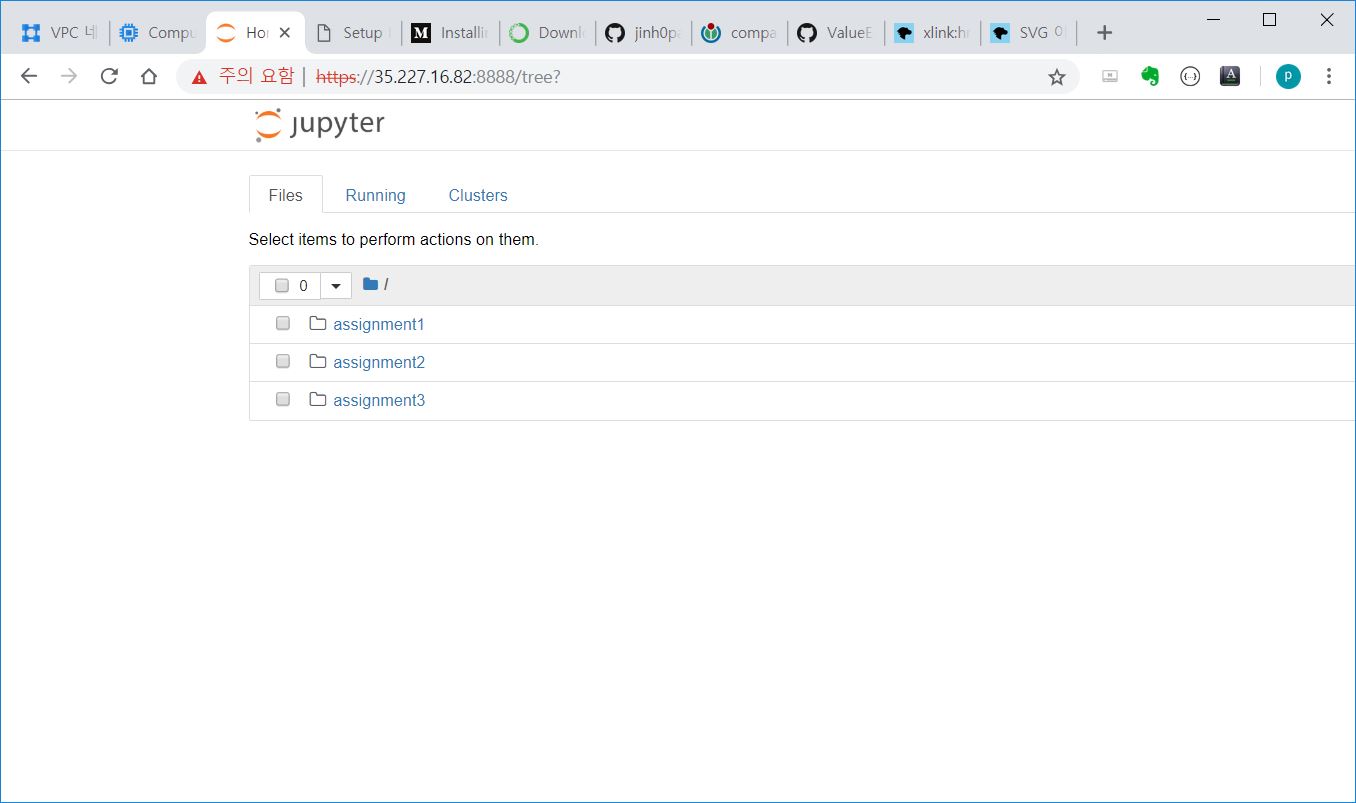This screenshot has width=1356, height=803.
Task: Minimize the browser window
Action: point(1214,19)
